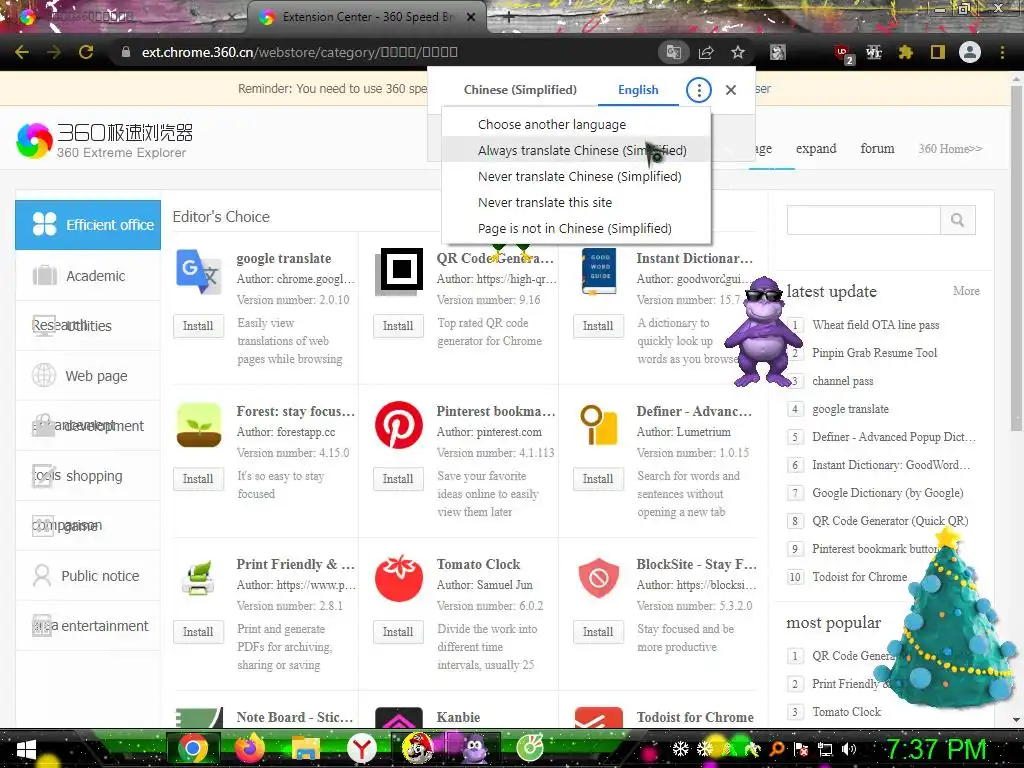
Task: Open Yandex browser from the taskbar
Action: (361, 749)
